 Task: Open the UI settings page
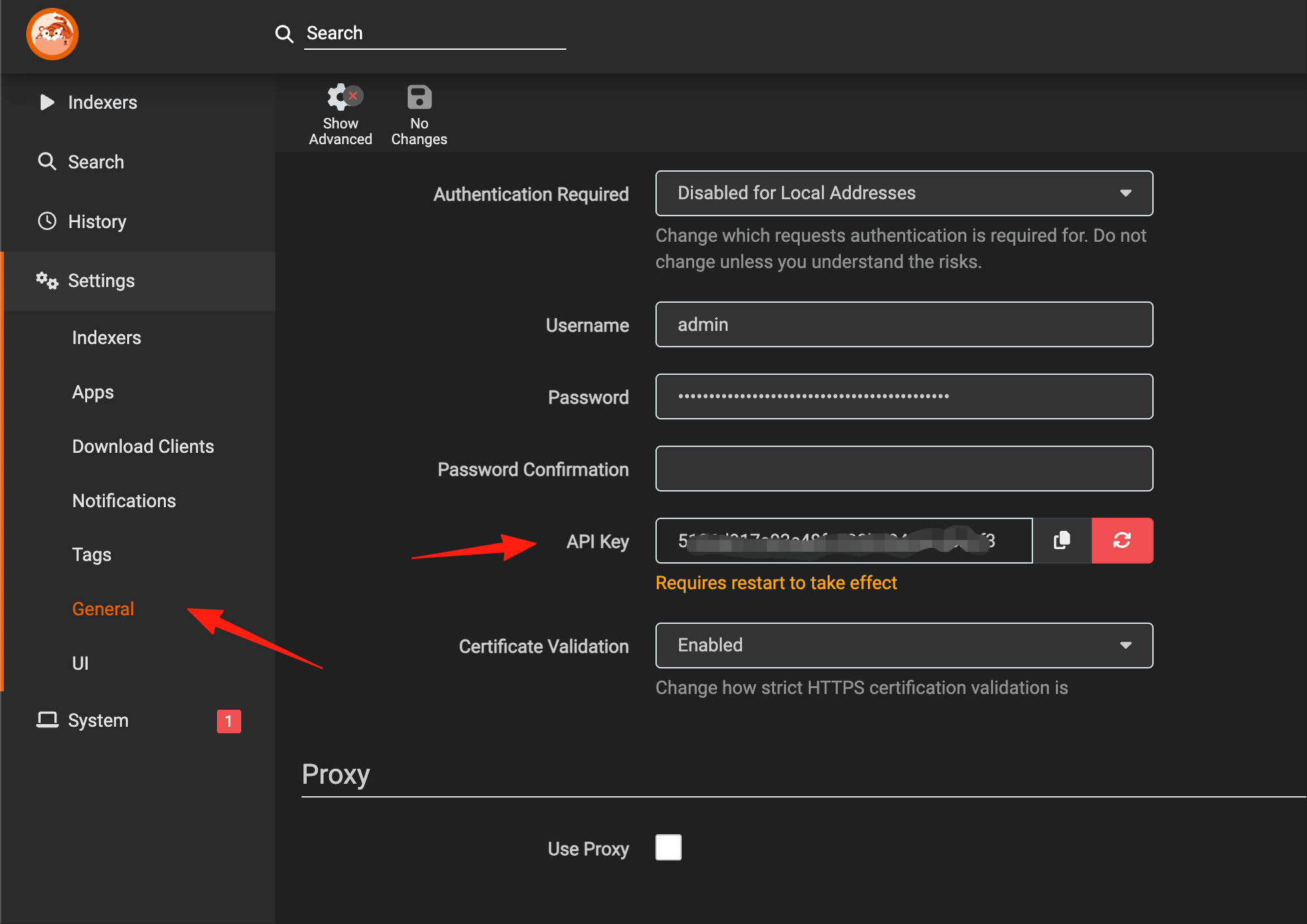81,663
